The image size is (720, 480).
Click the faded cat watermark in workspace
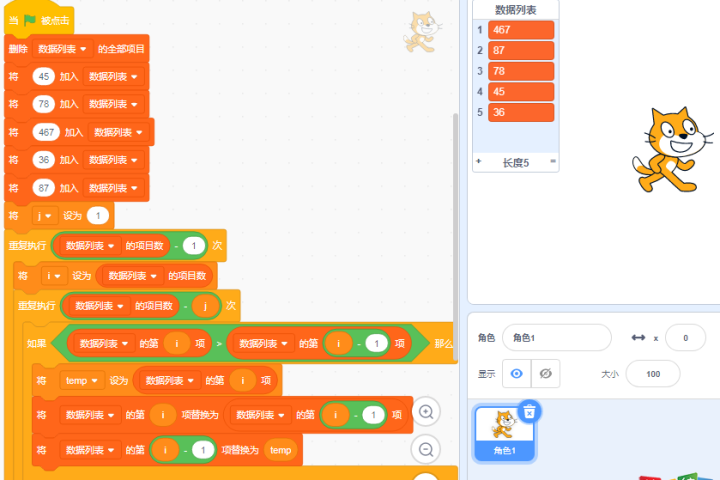[x=423, y=32]
